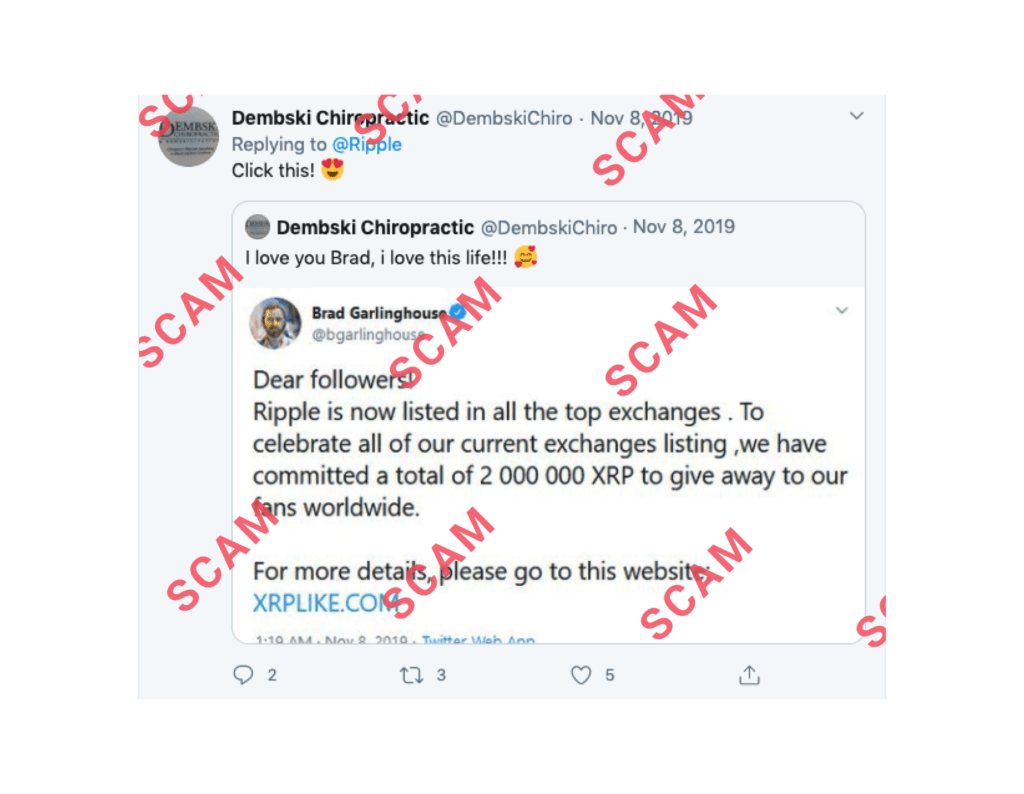Screen dimensions: 1024x794
Task: Click the @DembskiChiro handle in top tweet
Action: [x=504, y=118]
